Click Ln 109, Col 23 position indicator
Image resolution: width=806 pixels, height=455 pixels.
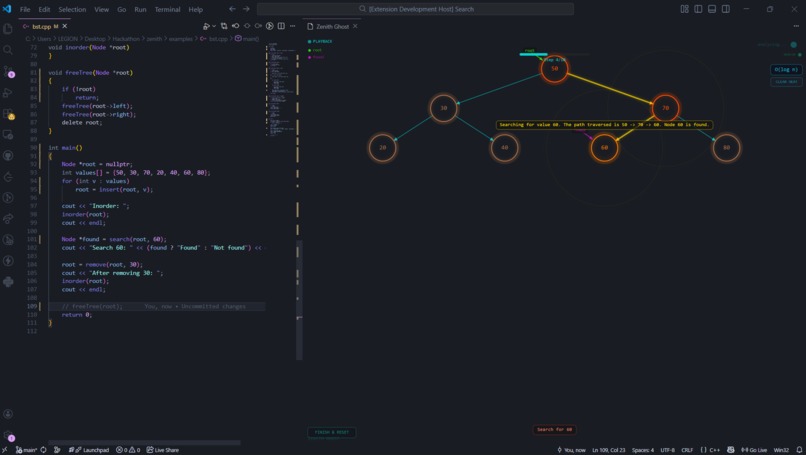(608, 450)
